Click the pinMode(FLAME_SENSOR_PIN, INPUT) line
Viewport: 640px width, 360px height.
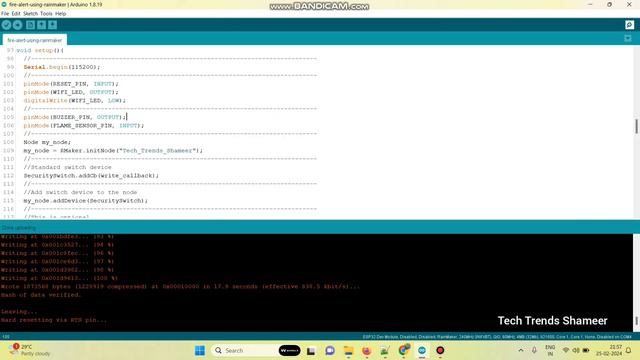click(84, 126)
